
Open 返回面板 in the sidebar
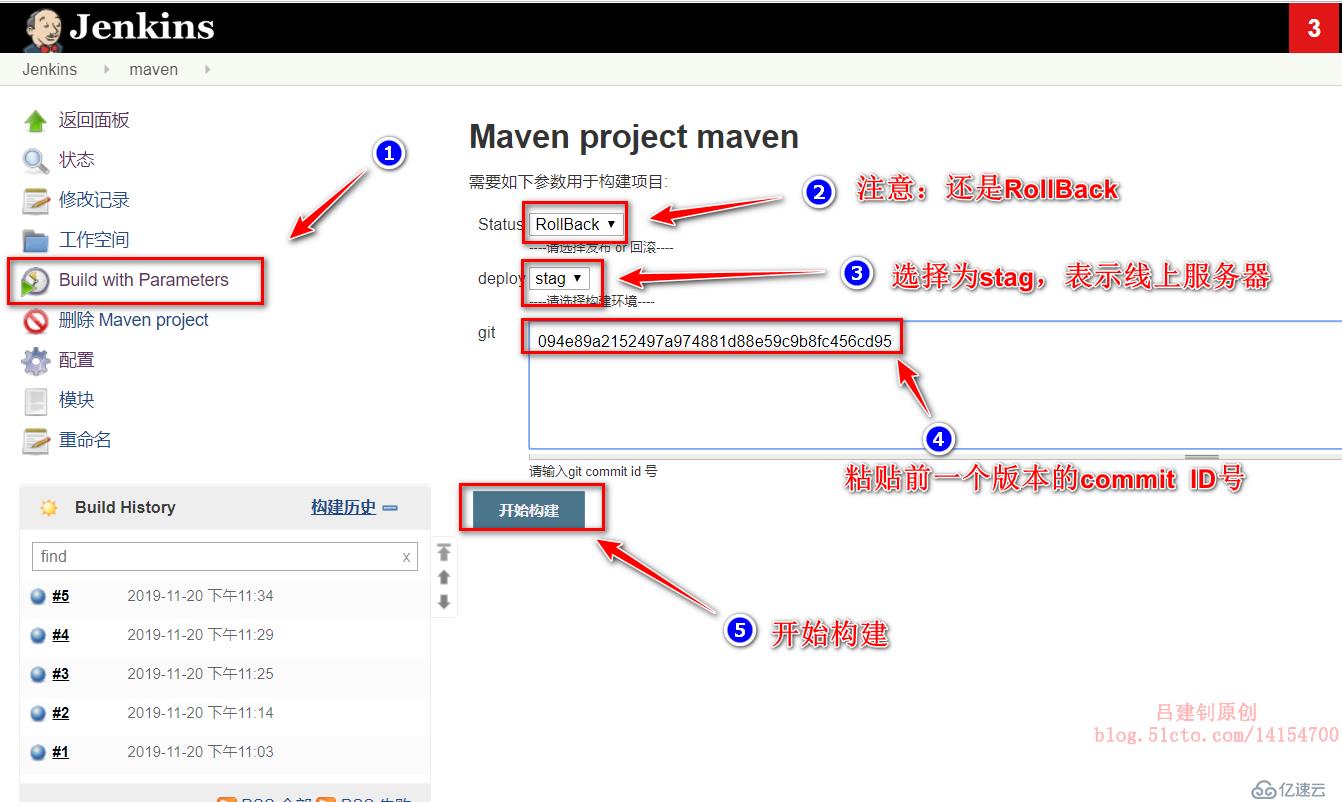pos(94,120)
